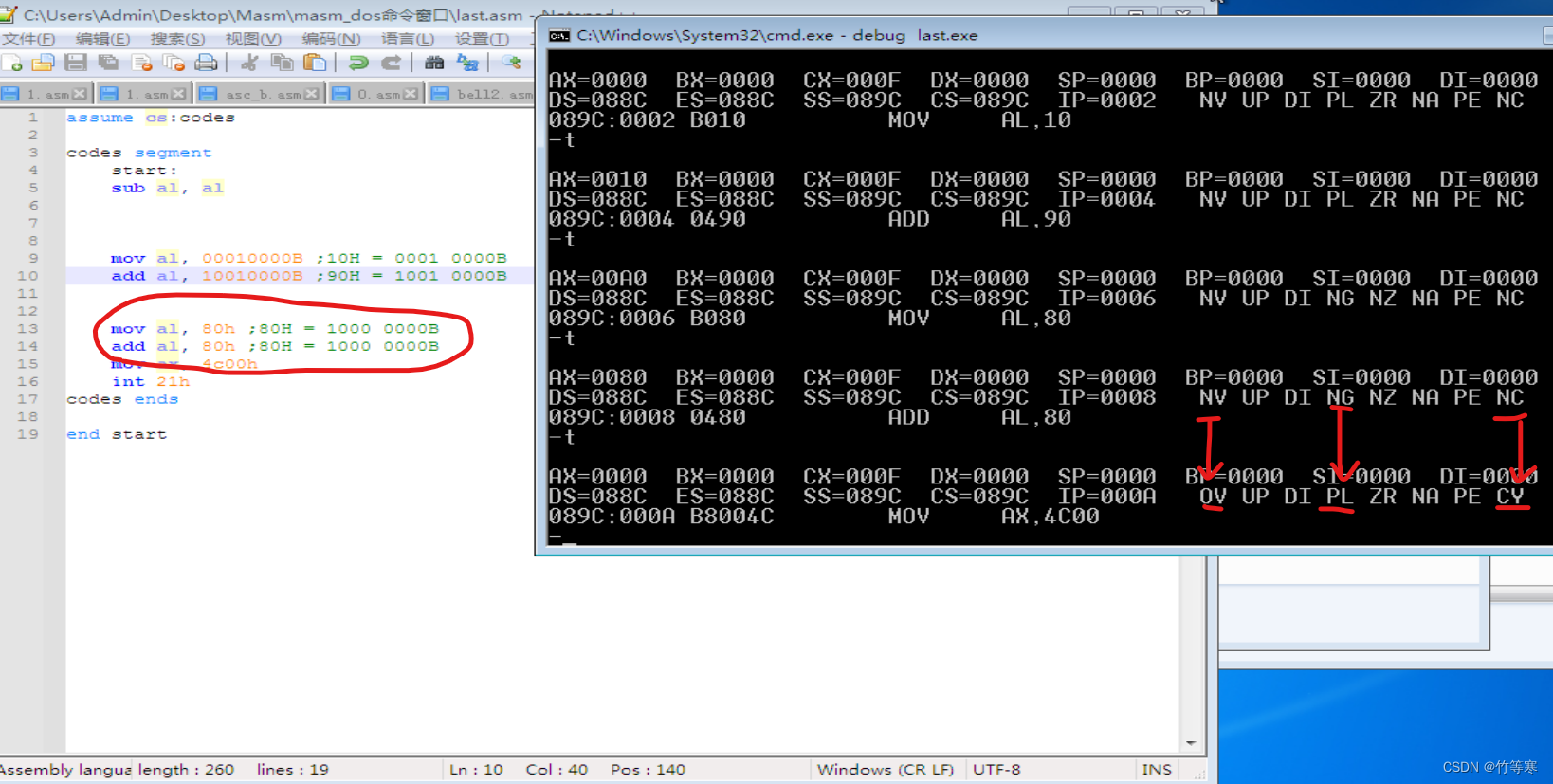Open Find with the binoculars icon
This screenshot has width=1553, height=784.
[434, 64]
